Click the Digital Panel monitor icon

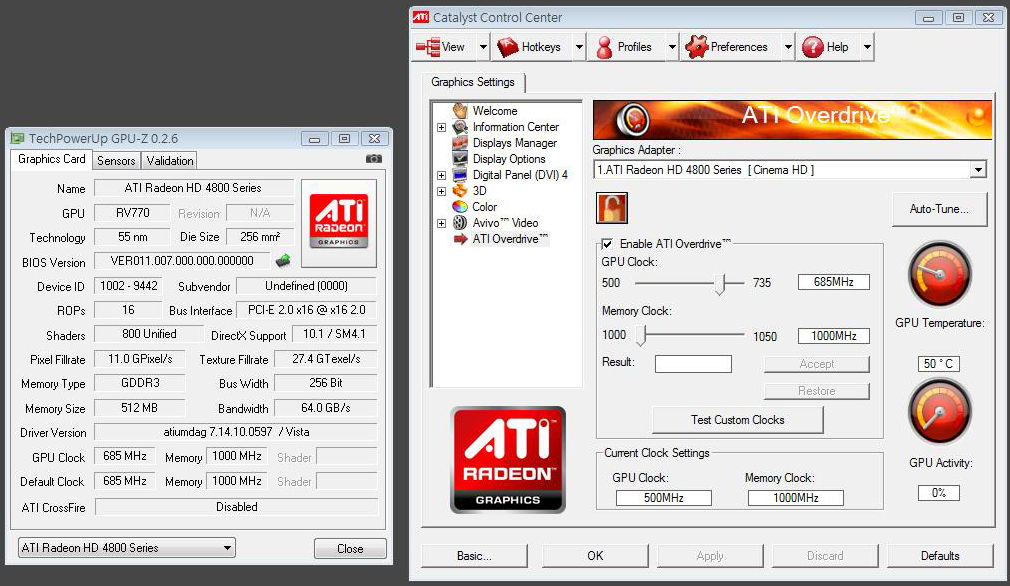pos(460,175)
